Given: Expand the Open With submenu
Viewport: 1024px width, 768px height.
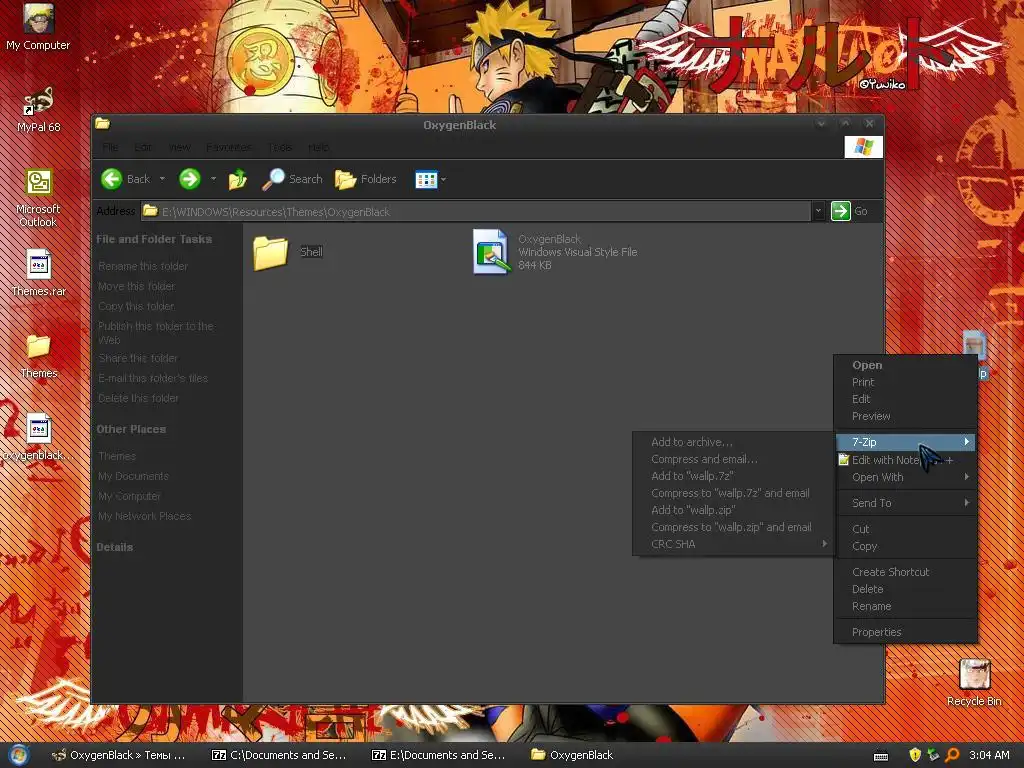Looking at the screenshot, I should (x=905, y=477).
